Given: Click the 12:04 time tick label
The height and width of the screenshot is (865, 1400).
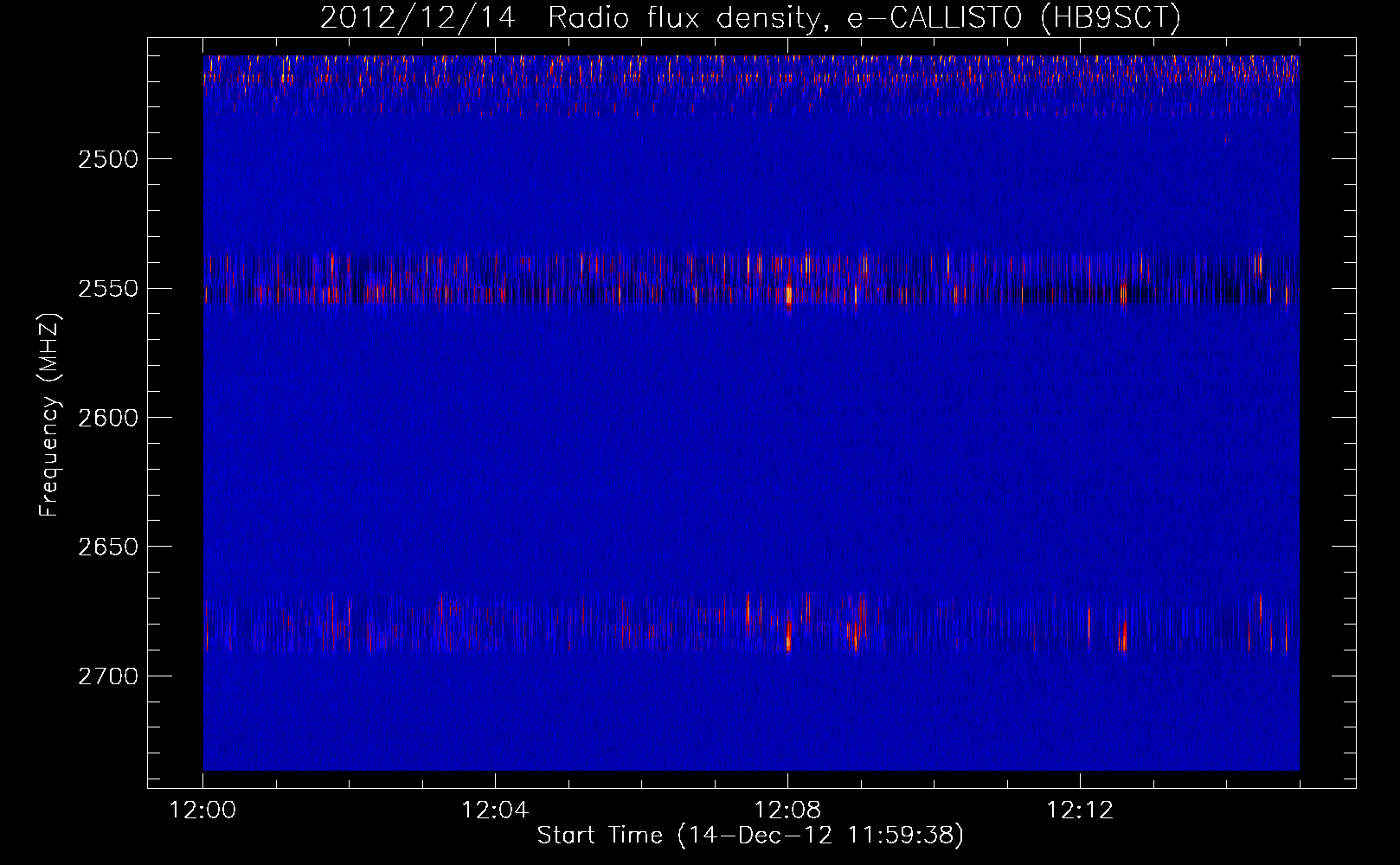Looking at the screenshot, I should tap(495, 811).
